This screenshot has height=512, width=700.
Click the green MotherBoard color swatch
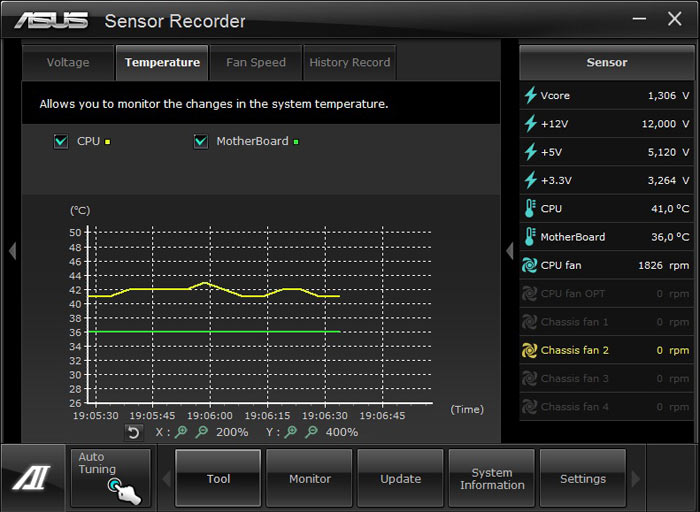(x=296, y=142)
